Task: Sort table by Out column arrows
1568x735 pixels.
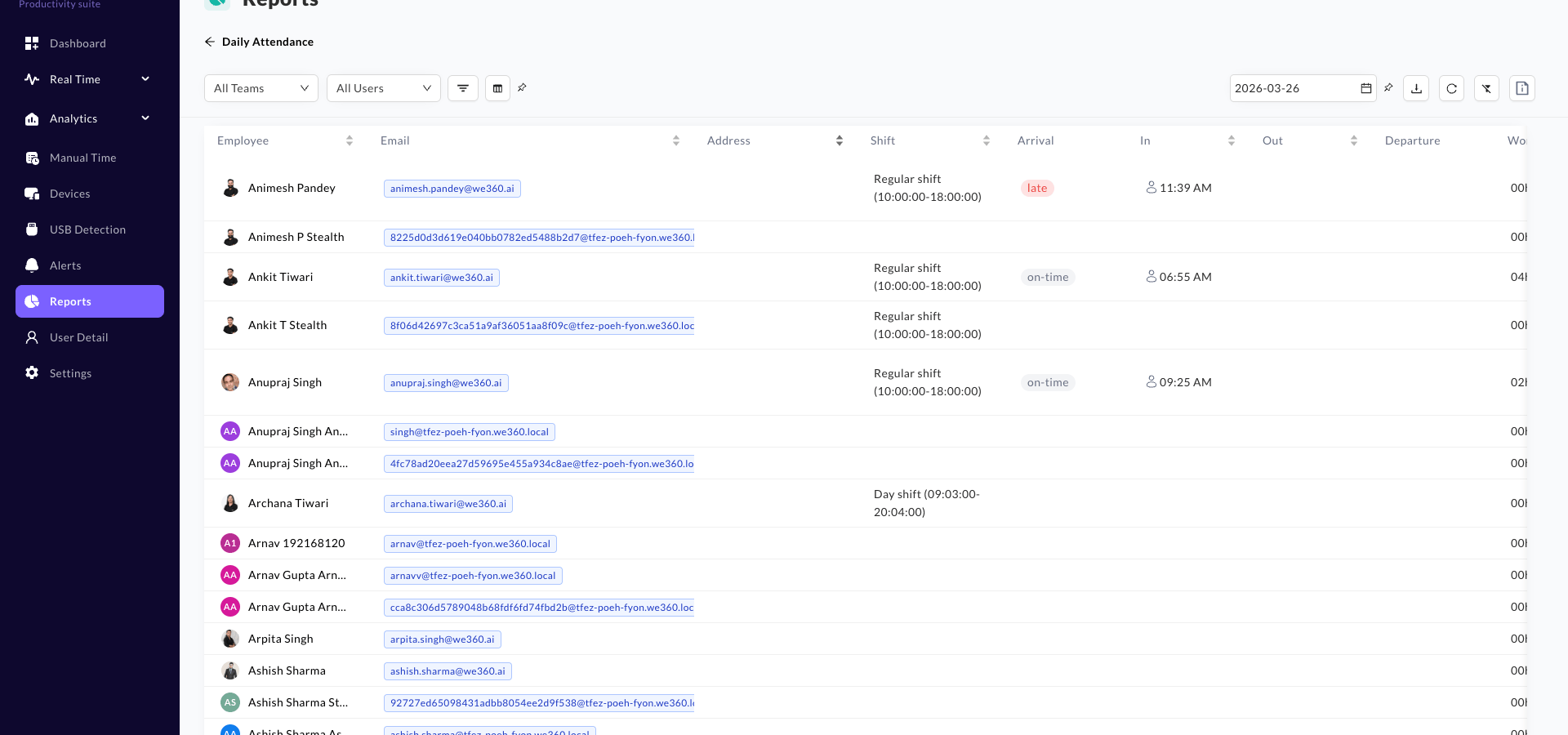Action: [x=1354, y=140]
